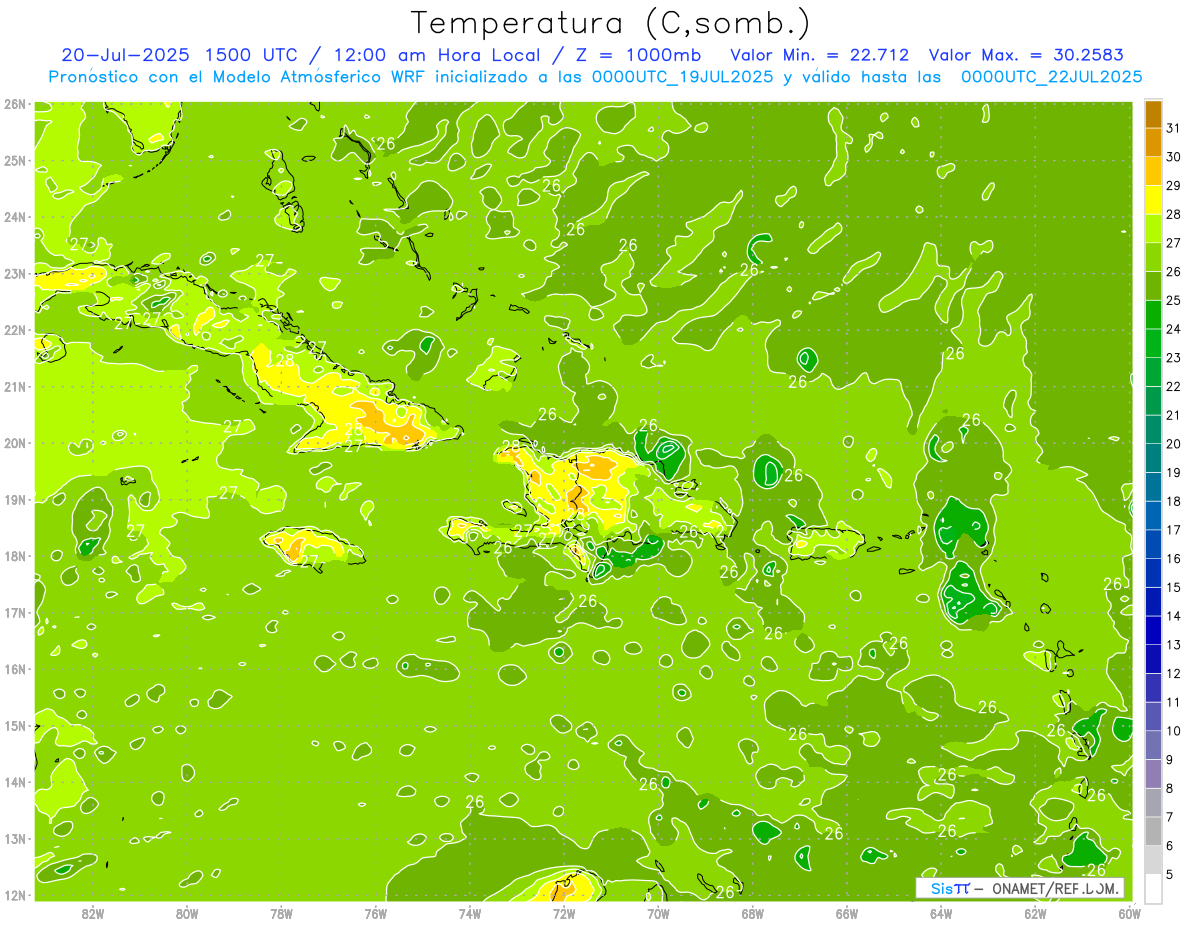Click the 62W longitude axis label
Screen dimensions: 1200x927
pos(1035,913)
